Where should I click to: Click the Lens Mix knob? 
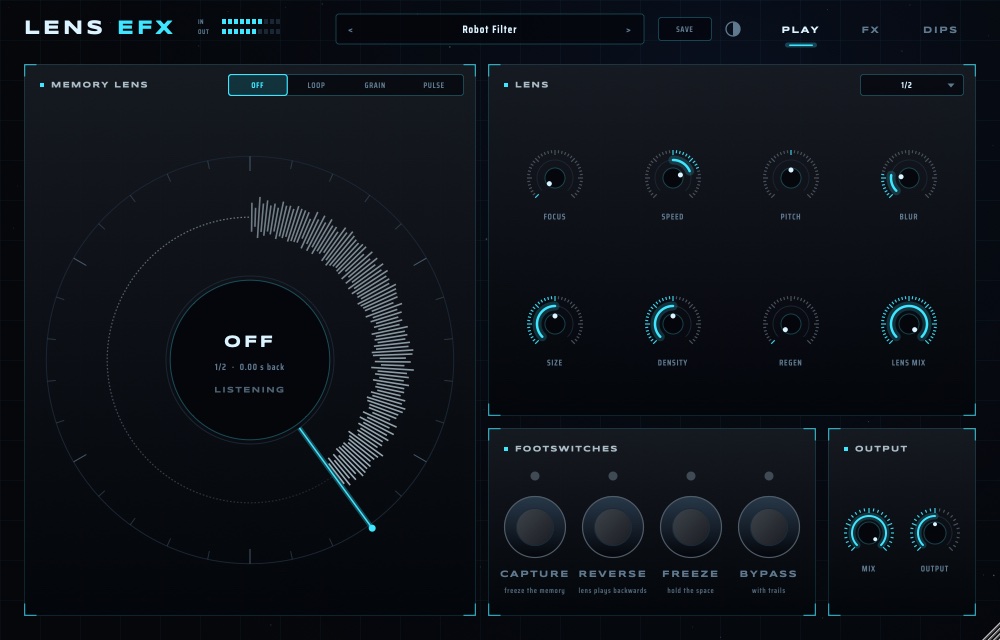909,324
